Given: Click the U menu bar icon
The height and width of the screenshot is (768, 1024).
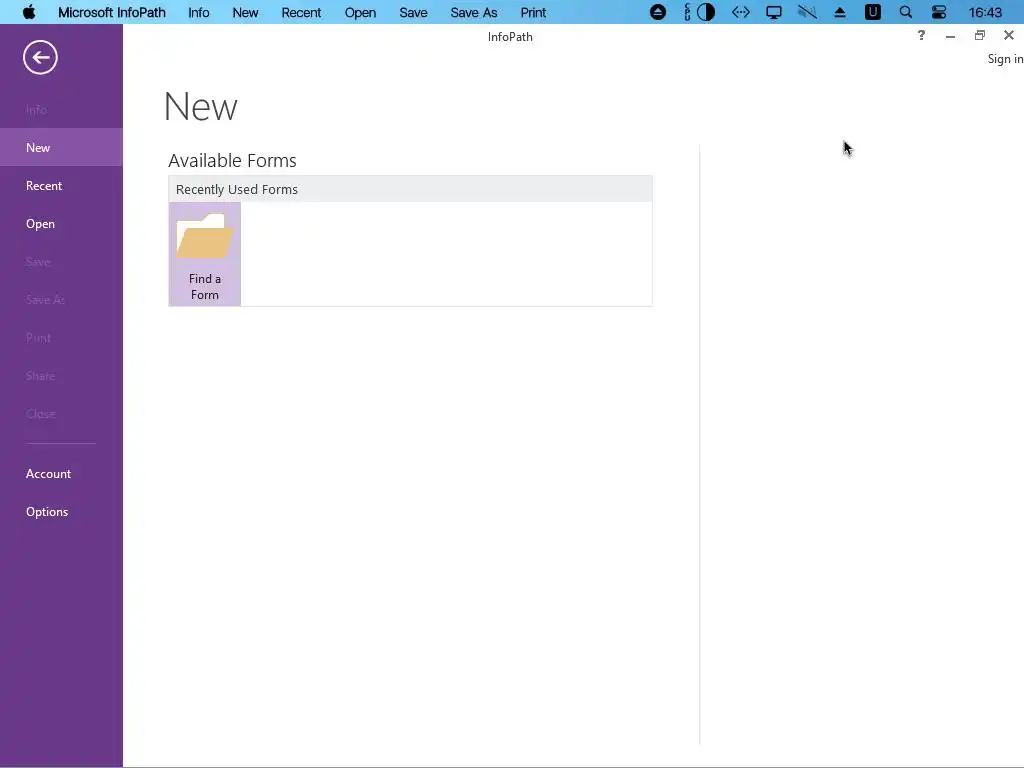Looking at the screenshot, I should [872, 12].
